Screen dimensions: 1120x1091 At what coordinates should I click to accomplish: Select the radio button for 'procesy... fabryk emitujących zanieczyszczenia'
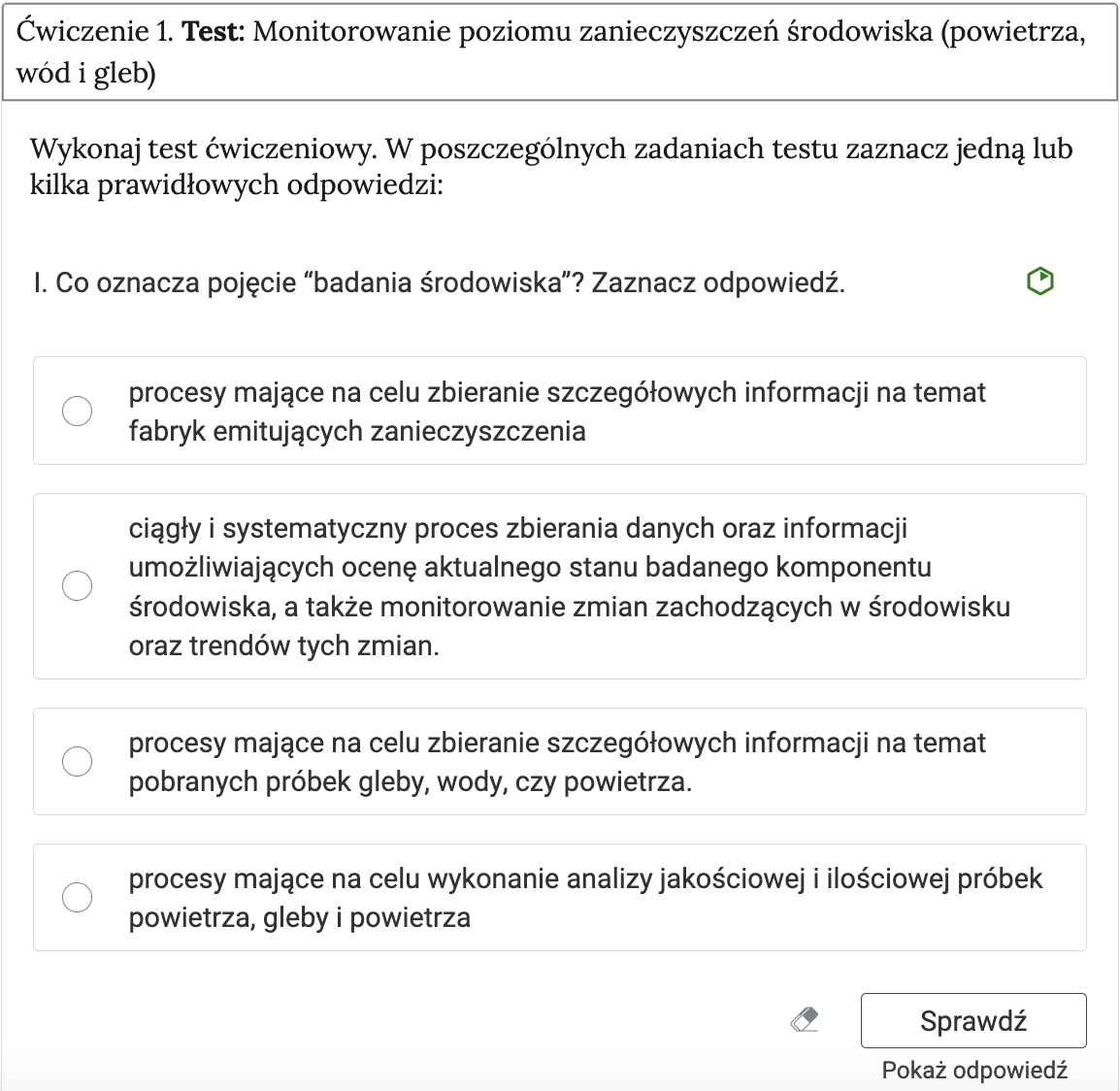(x=78, y=411)
